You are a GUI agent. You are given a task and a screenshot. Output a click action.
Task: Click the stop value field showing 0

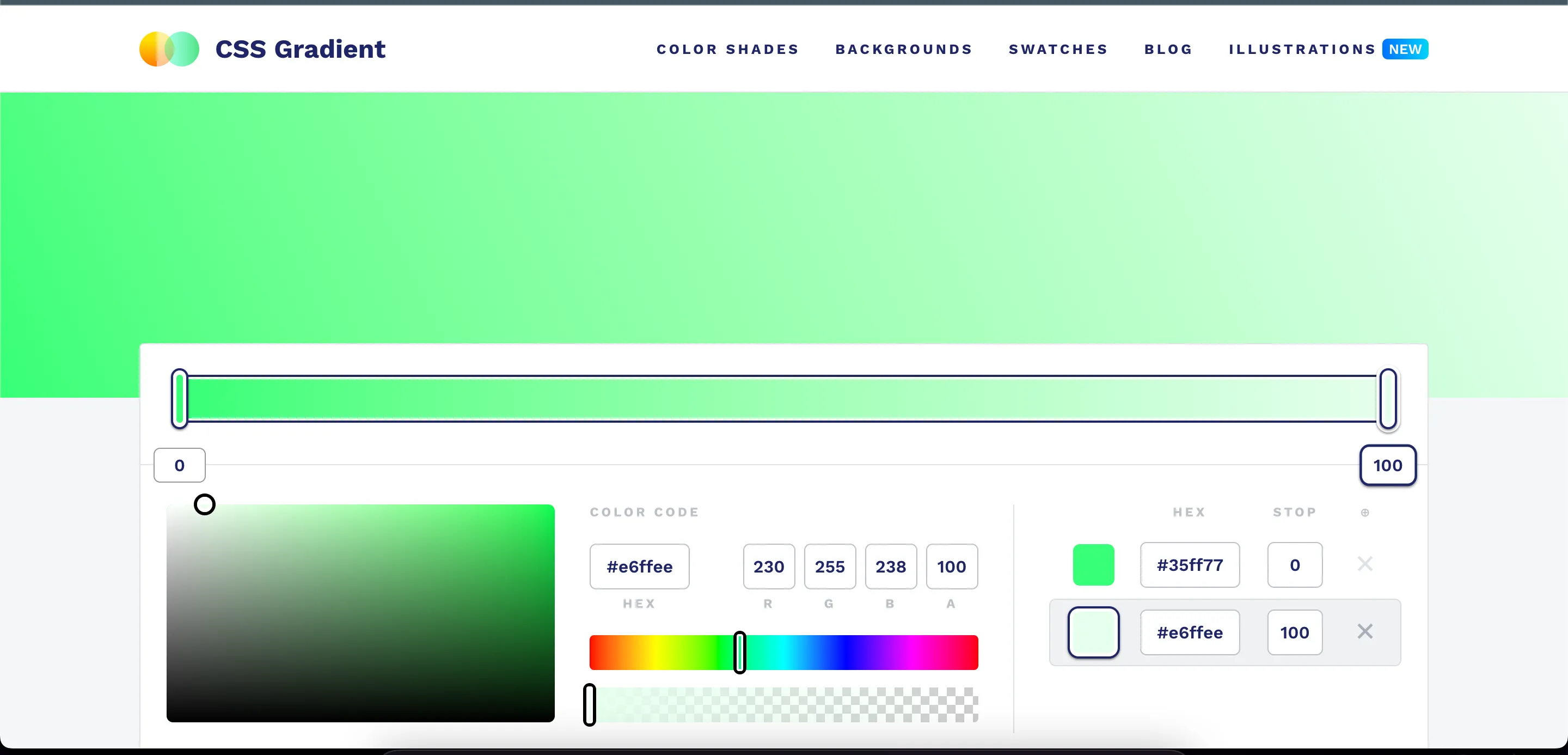1295,564
